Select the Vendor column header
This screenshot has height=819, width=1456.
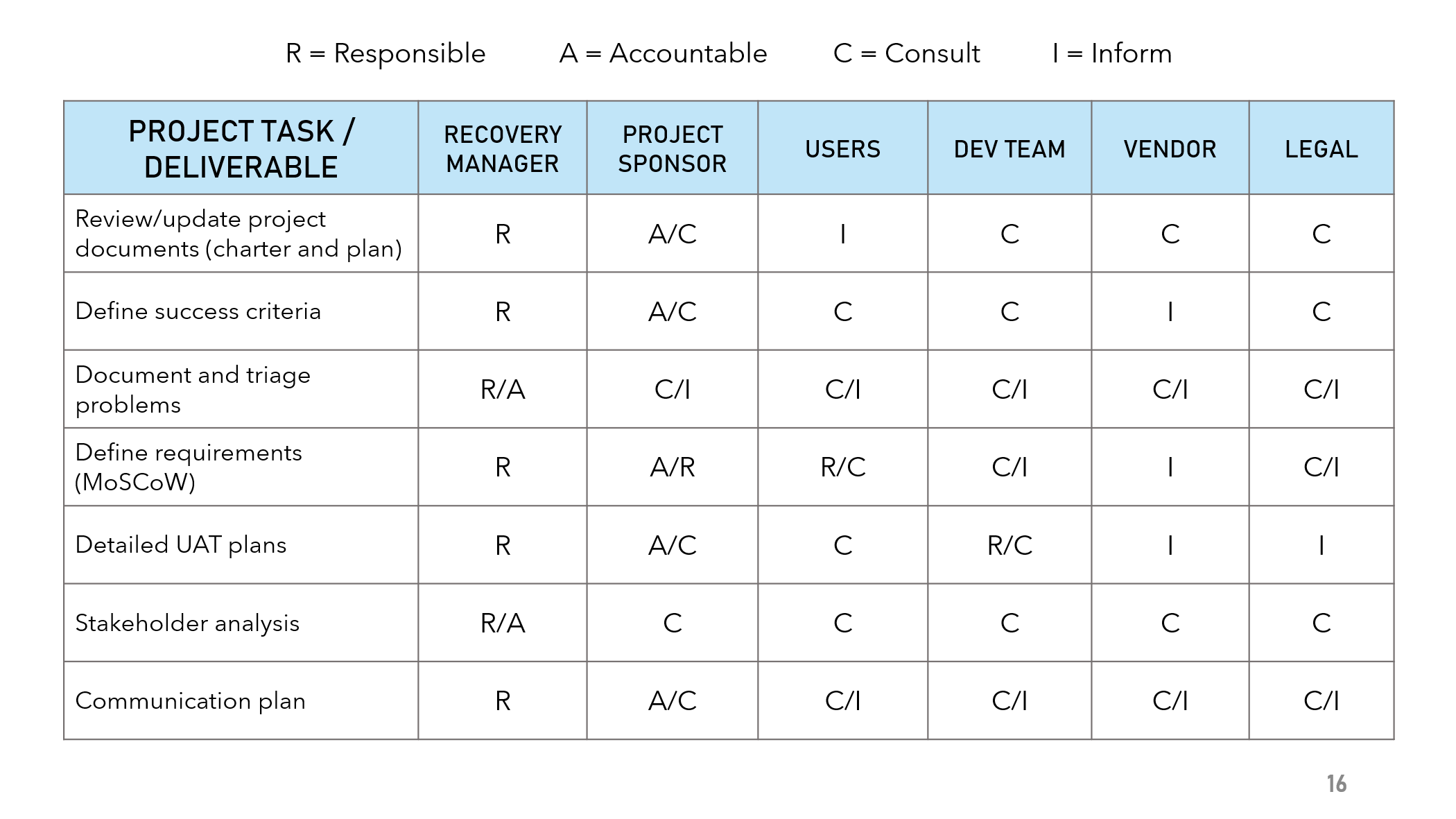(x=1170, y=148)
